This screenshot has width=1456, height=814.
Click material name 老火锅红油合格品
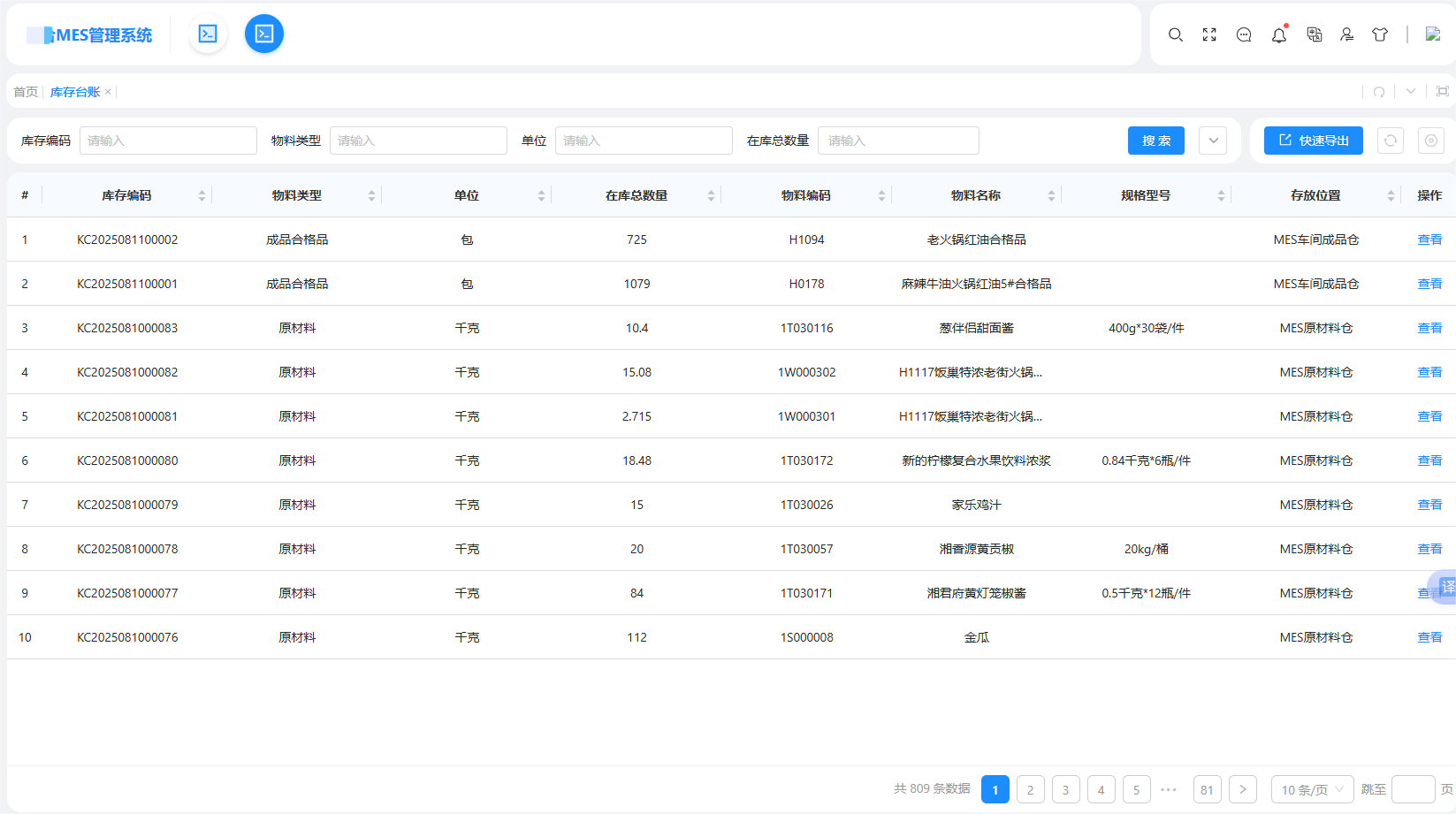click(976, 240)
